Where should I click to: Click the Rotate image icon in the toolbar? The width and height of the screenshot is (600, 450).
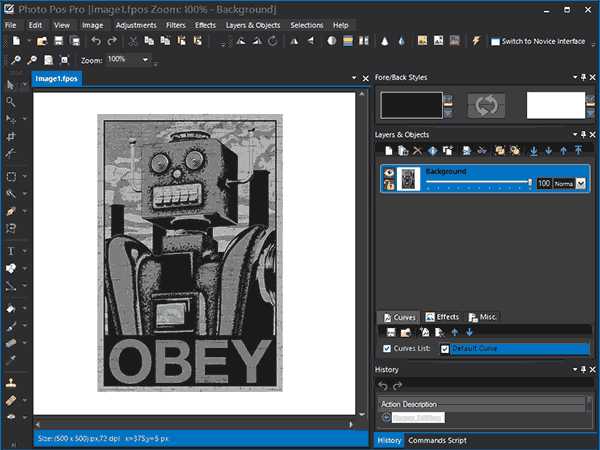point(272,41)
